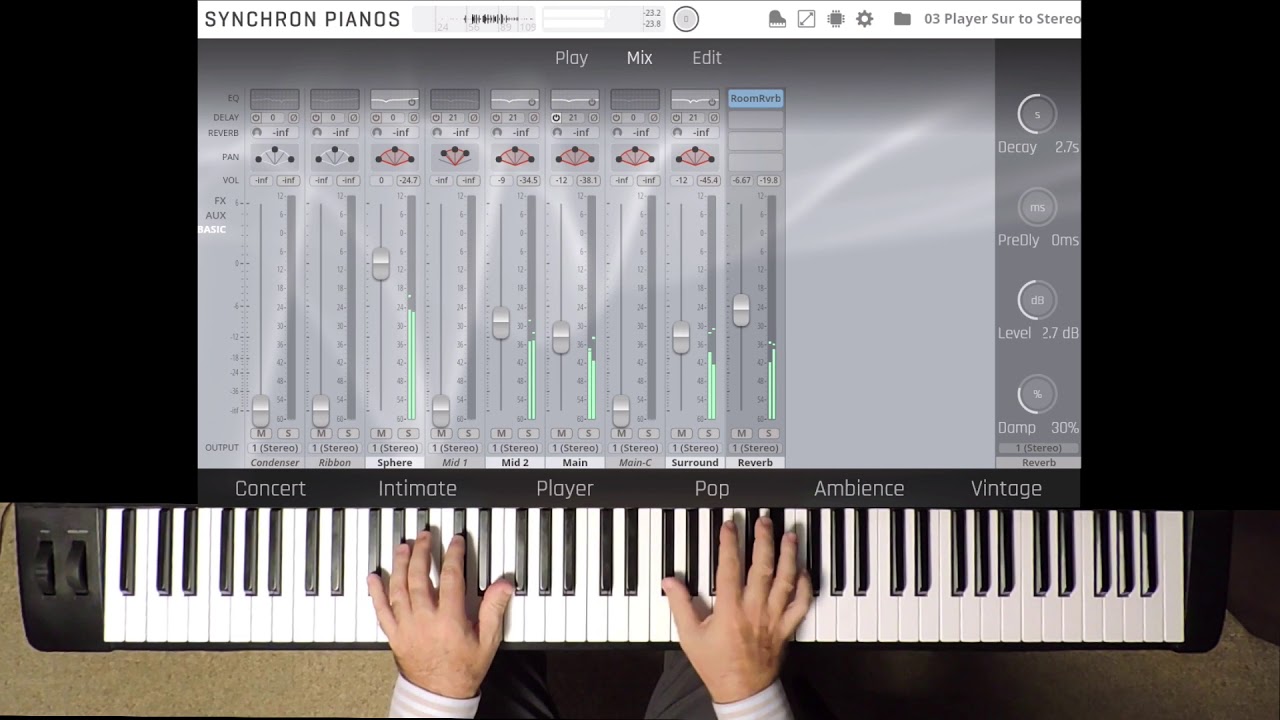Load the Player preset

[x=565, y=488]
